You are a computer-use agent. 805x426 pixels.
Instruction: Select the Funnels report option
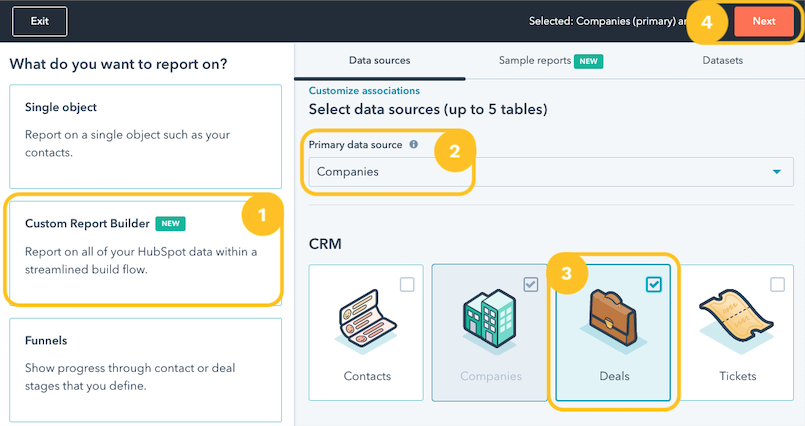click(145, 370)
